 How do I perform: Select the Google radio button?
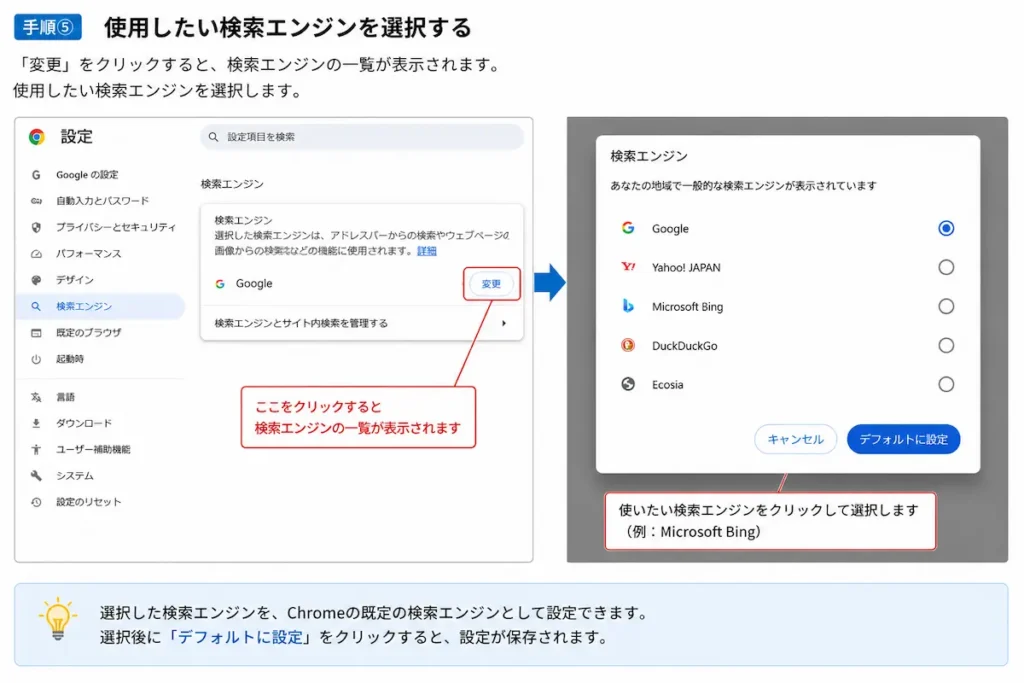click(946, 228)
